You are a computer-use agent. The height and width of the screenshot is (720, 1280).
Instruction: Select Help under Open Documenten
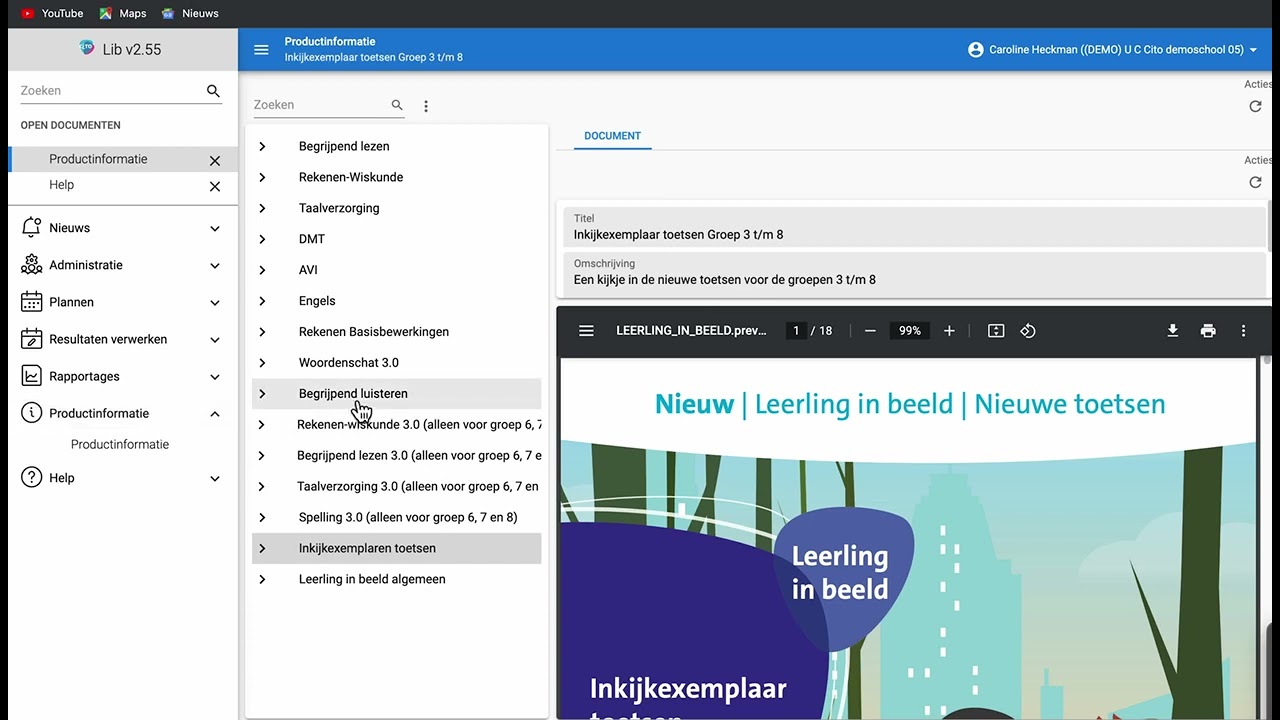click(x=61, y=185)
